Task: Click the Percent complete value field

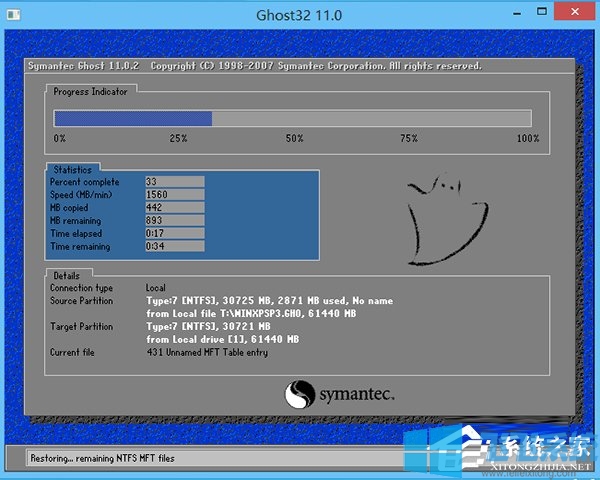Action: (174, 182)
